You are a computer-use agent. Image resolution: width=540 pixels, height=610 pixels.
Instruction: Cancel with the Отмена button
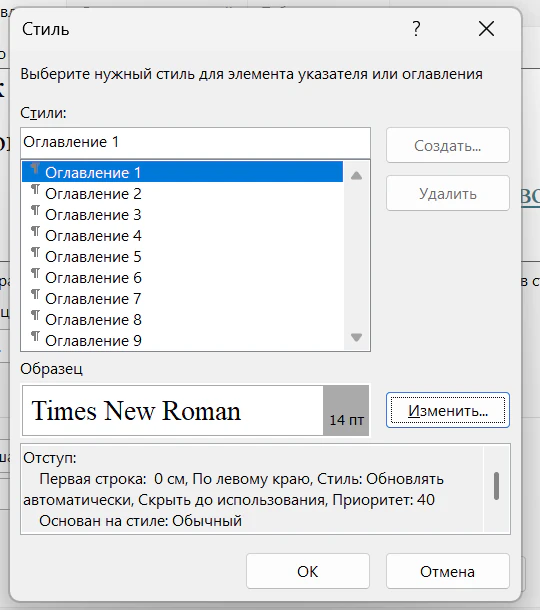pos(447,571)
